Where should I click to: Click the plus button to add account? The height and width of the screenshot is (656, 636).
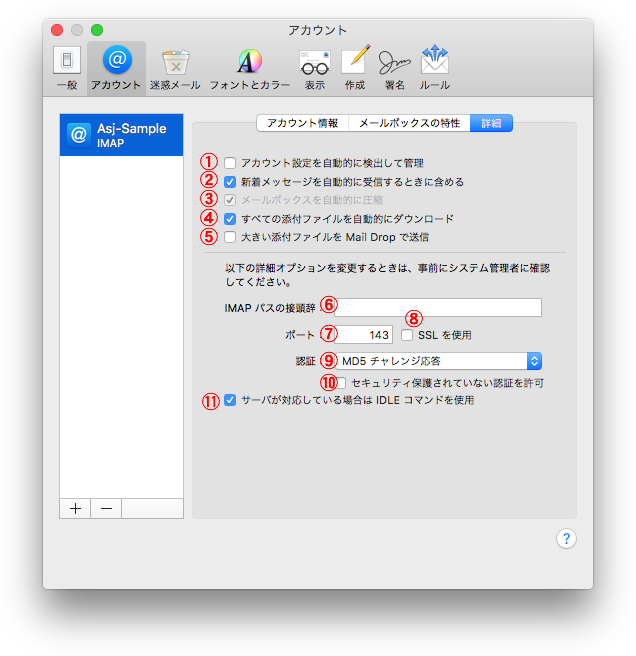(75, 508)
